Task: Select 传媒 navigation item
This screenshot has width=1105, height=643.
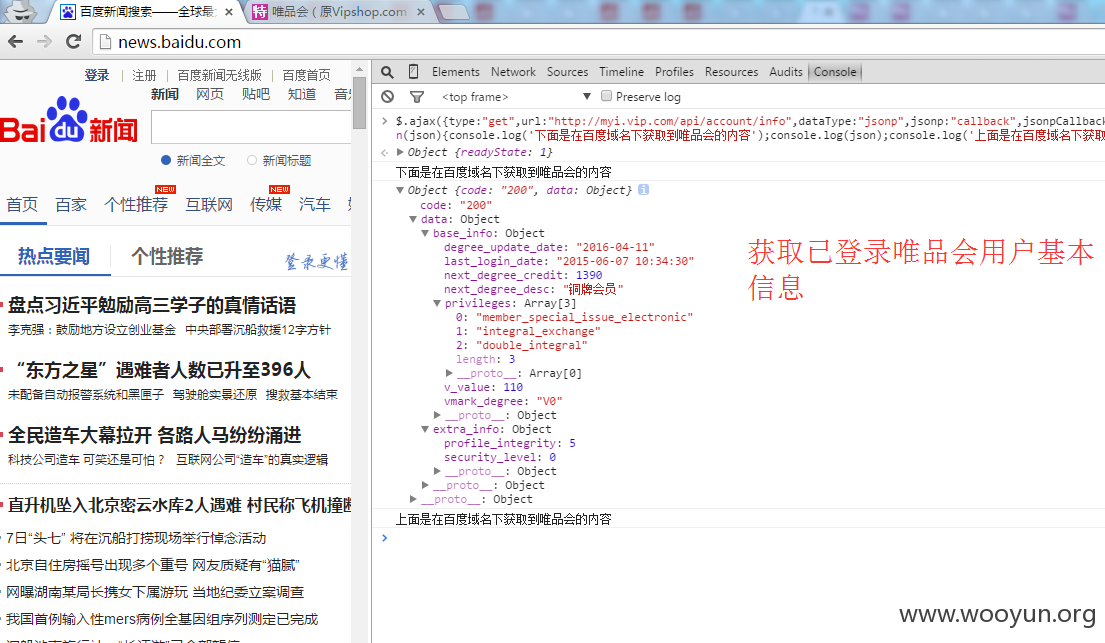Action: (266, 204)
